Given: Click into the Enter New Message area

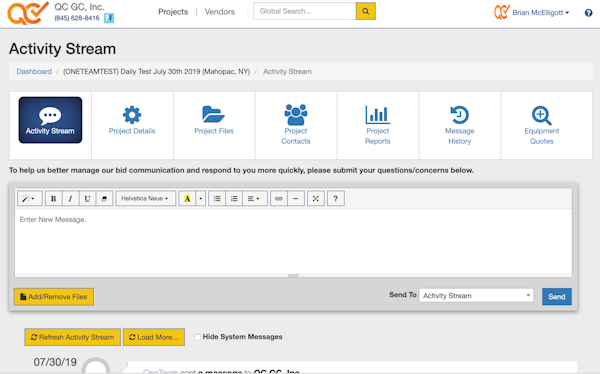Looking at the screenshot, I should (293, 242).
